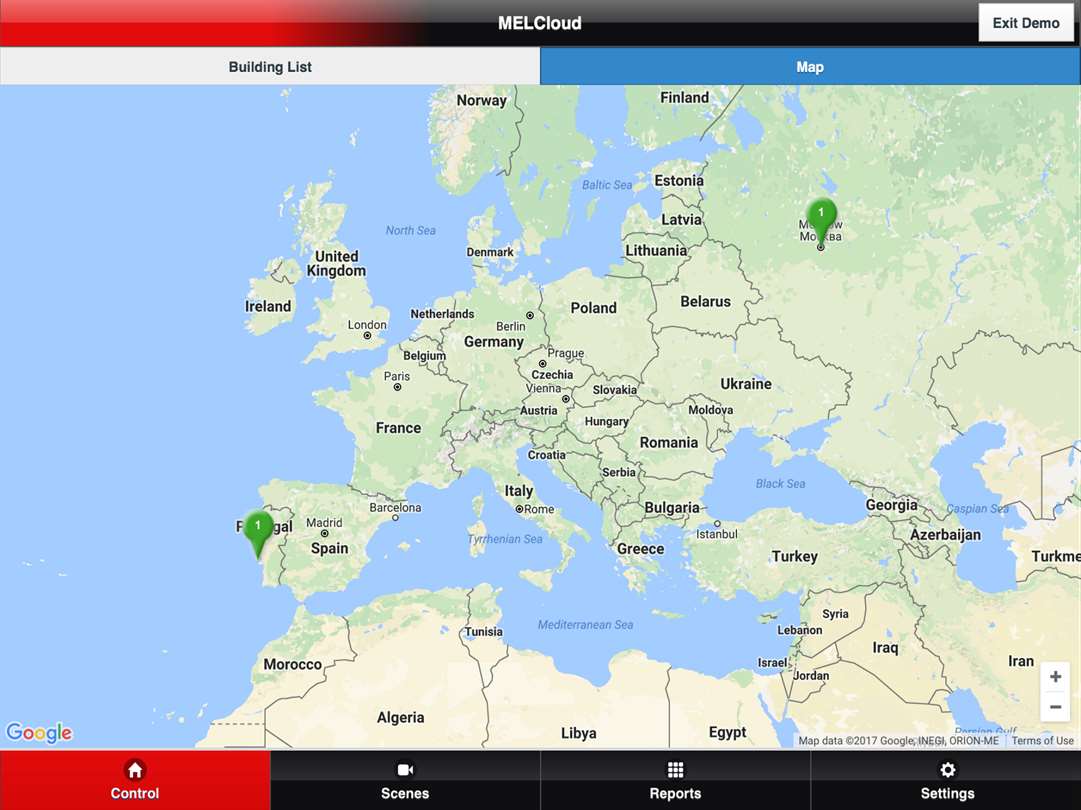Click the Tunisia country label
Screen dimensions: 1081x810
(484, 631)
